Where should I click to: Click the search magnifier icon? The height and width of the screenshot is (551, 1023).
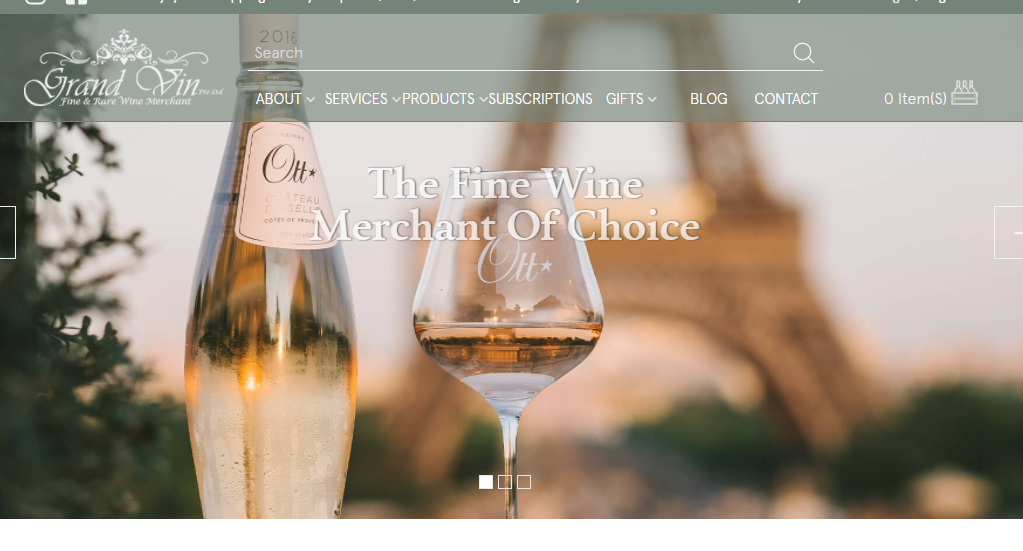point(803,53)
